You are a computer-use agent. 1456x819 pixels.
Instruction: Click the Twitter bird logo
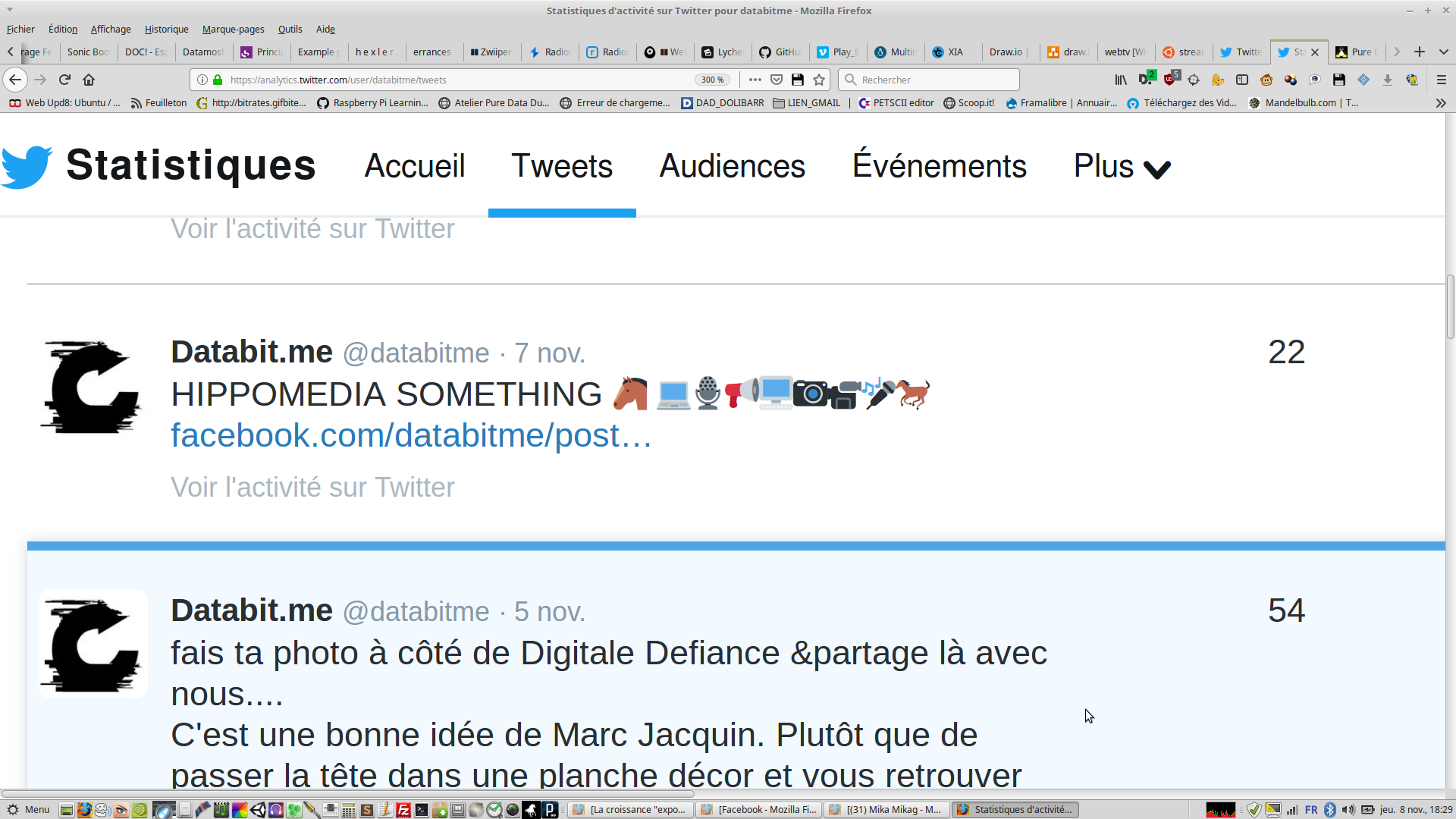pyautogui.click(x=27, y=166)
